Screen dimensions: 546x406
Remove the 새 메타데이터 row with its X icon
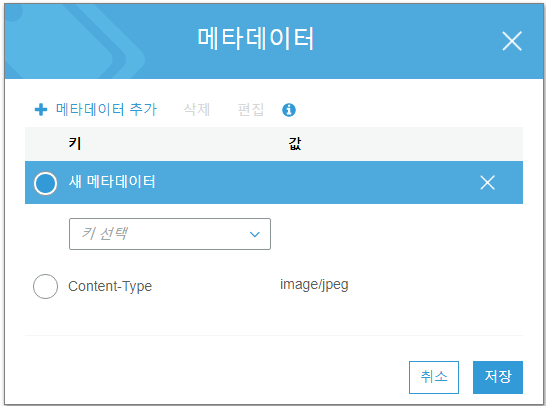[488, 182]
